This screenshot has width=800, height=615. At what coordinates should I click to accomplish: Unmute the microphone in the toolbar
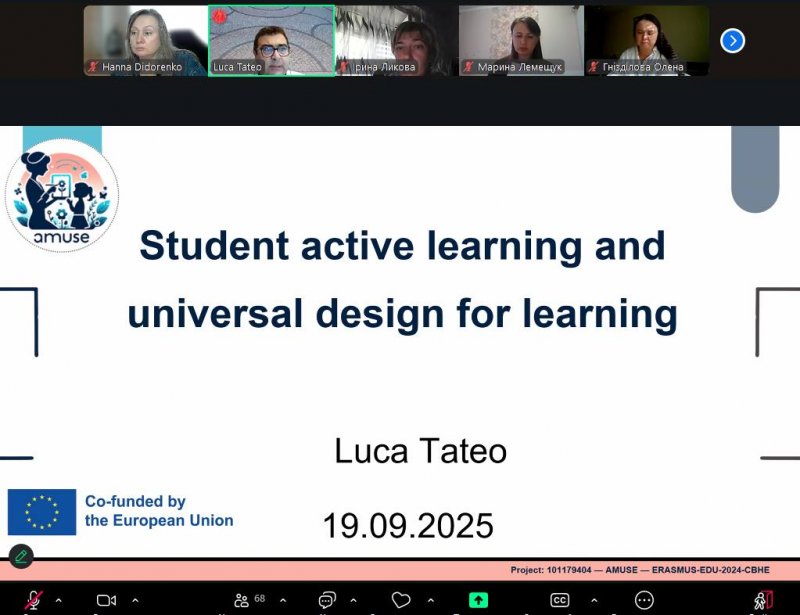[33, 600]
